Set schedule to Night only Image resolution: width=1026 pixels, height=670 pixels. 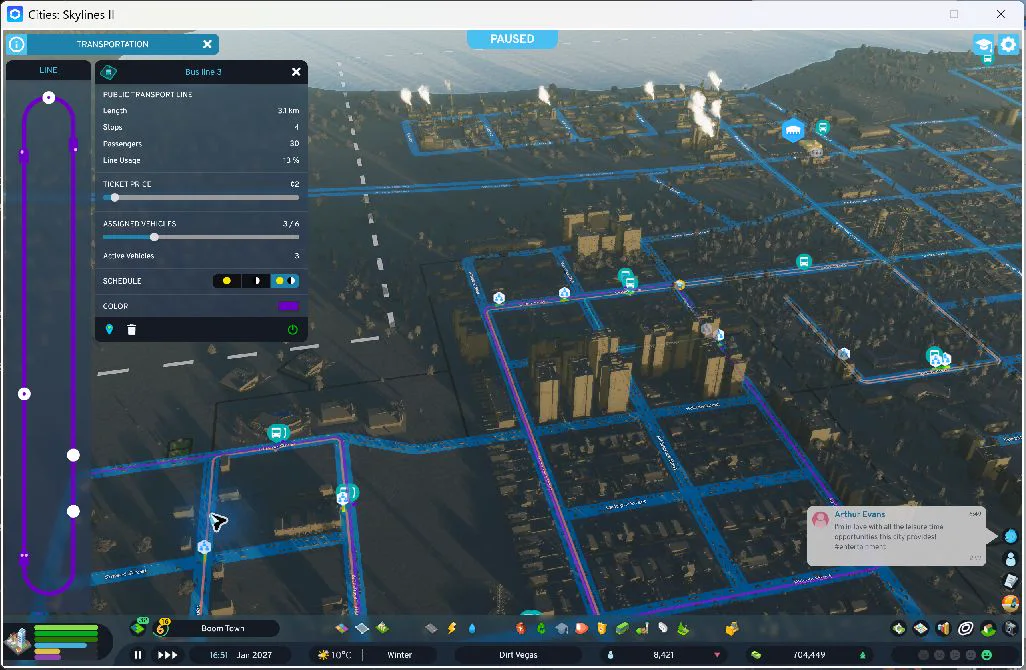tap(256, 281)
